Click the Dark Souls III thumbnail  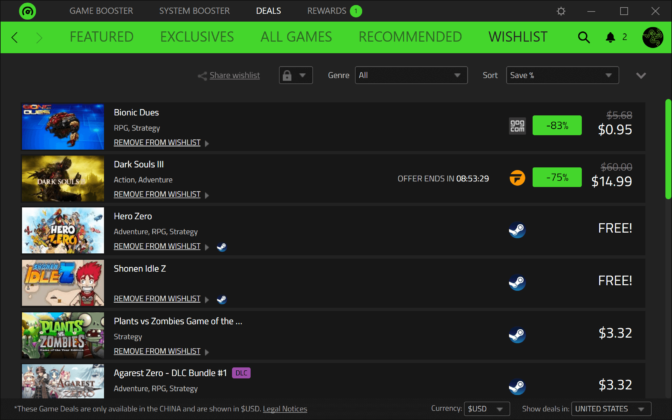[63, 179]
